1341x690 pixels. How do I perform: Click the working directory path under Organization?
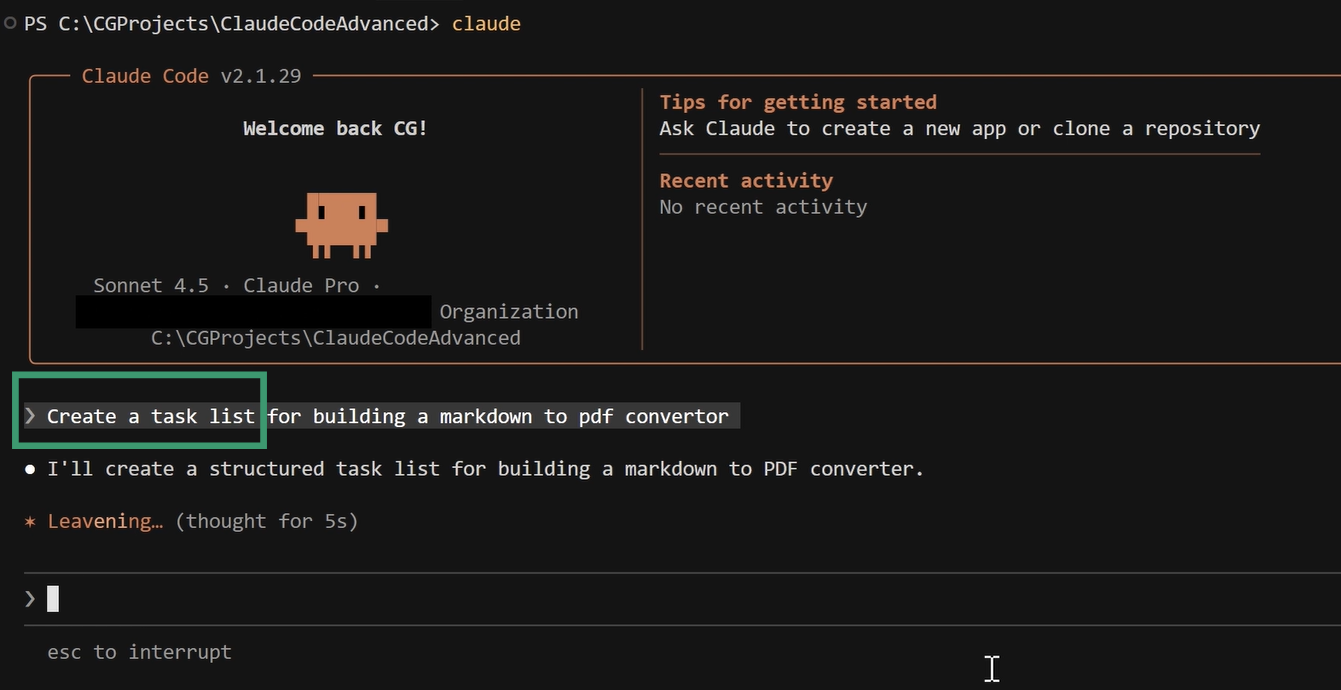pos(335,338)
